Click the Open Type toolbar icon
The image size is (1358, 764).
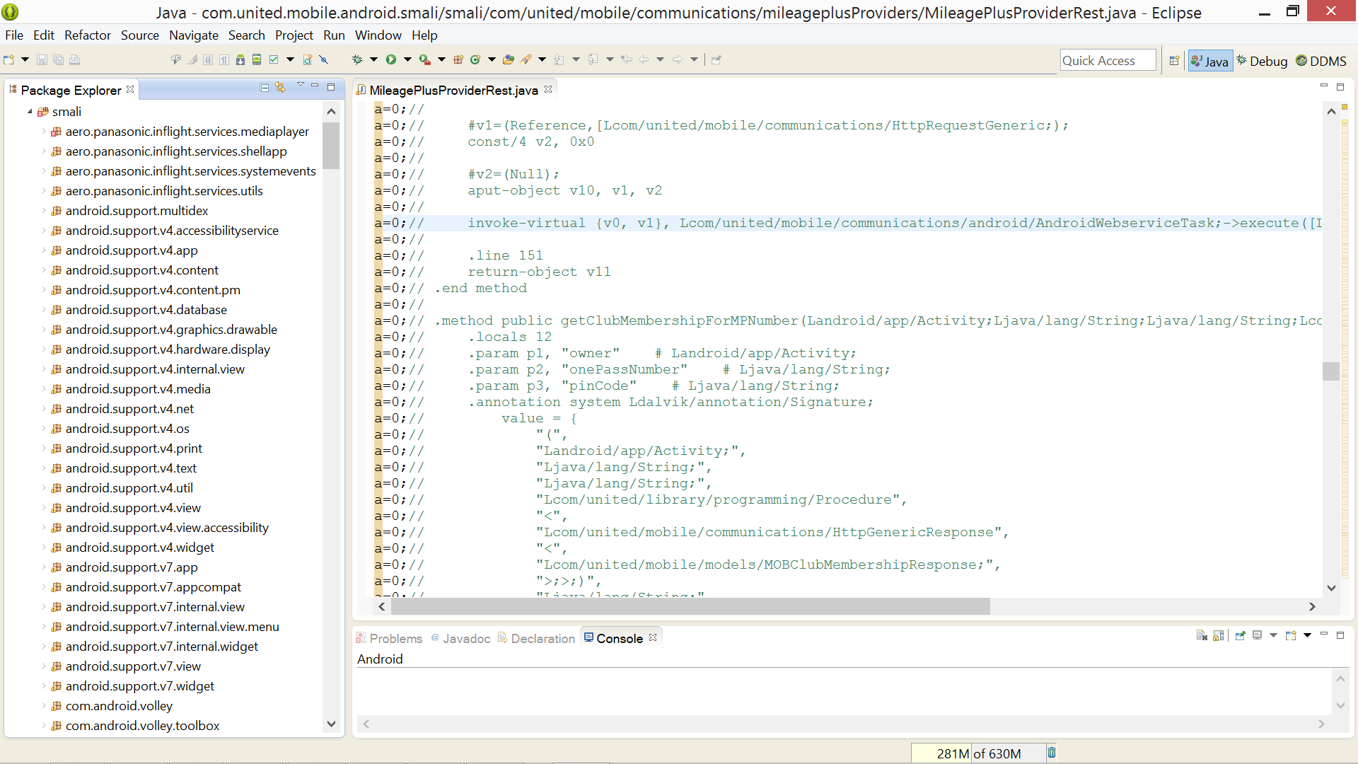pyautogui.click(x=508, y=59)
